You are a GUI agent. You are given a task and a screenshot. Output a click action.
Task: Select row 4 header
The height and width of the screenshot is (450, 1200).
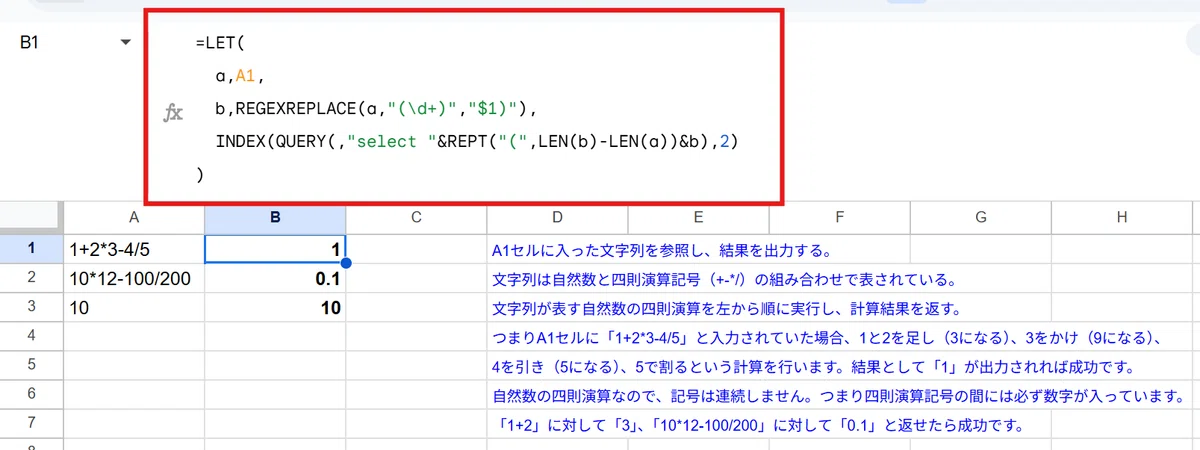click(31, 337)
